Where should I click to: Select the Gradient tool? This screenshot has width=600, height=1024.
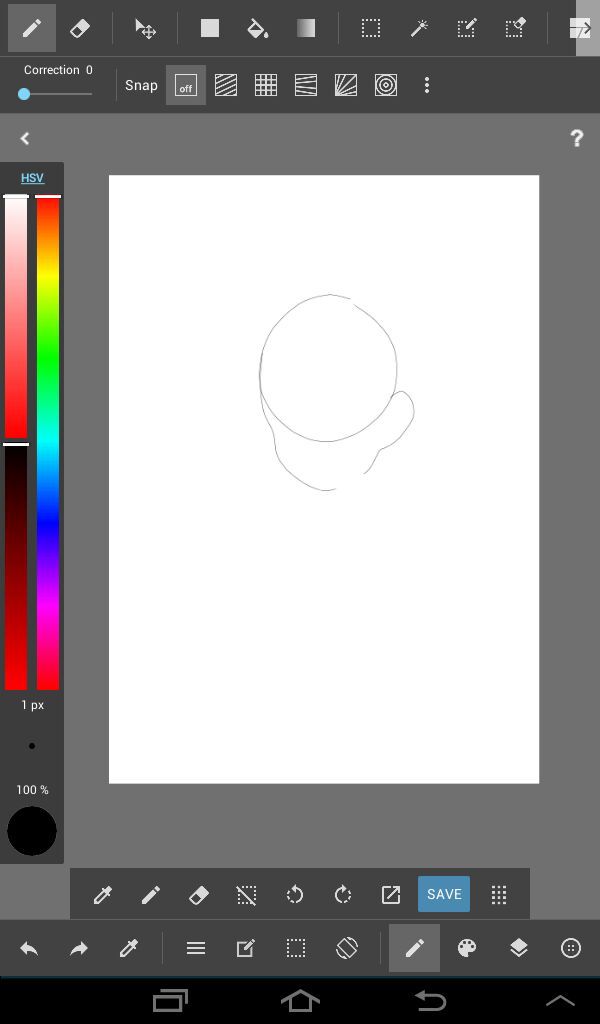click(x=306, y=28)
